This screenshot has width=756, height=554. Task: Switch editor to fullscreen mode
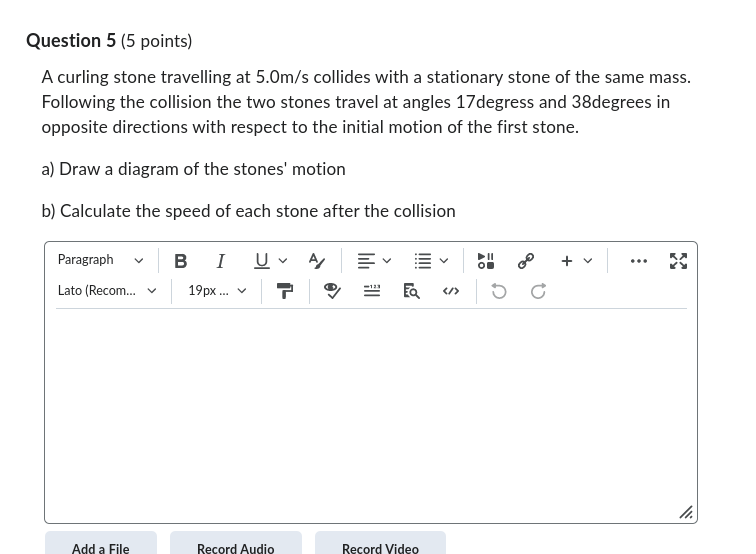click(x=678, y=261)
